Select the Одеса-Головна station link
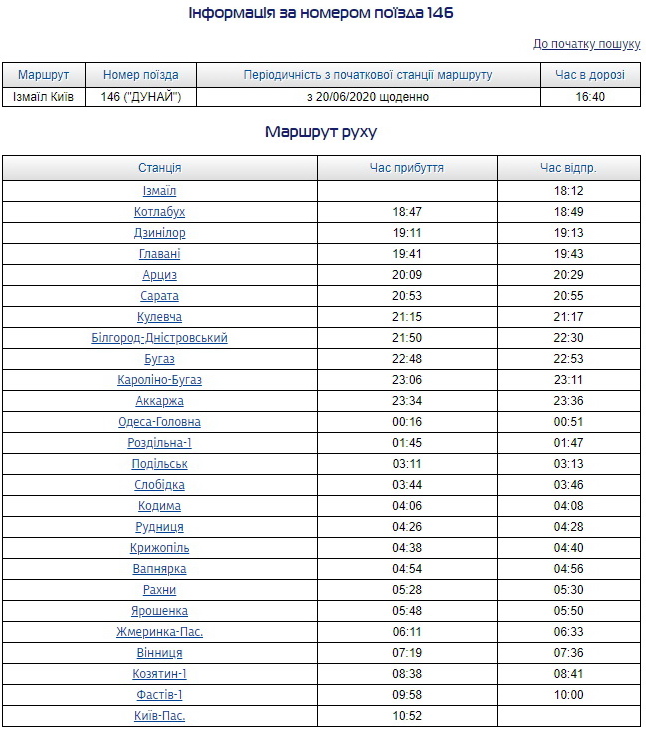This screenshot has height=733, width=646. [x=160, y=422]
